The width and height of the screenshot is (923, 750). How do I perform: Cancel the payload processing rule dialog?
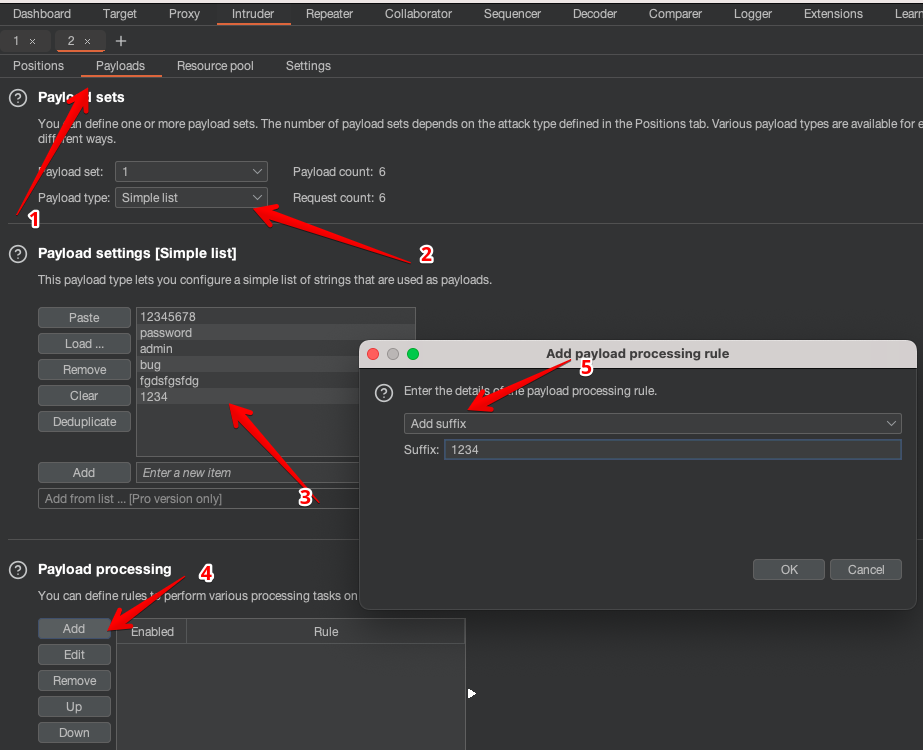(x=866, y=570)
